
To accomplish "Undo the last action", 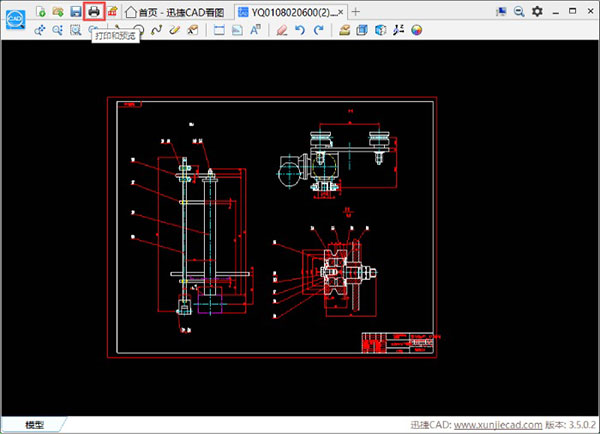I will point(300,30).
